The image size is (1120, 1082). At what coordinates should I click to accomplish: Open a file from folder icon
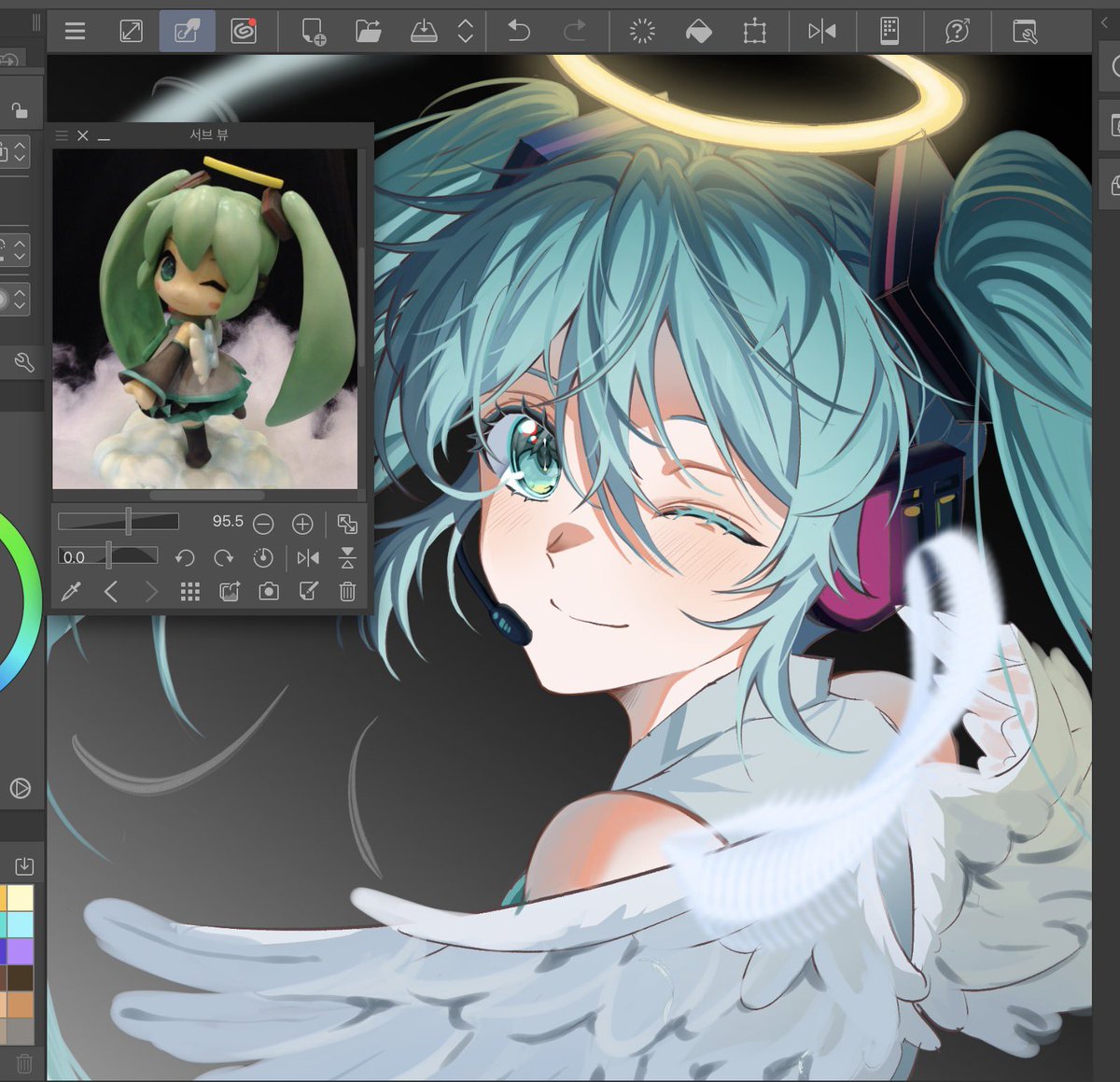click(x=369, y=32)
